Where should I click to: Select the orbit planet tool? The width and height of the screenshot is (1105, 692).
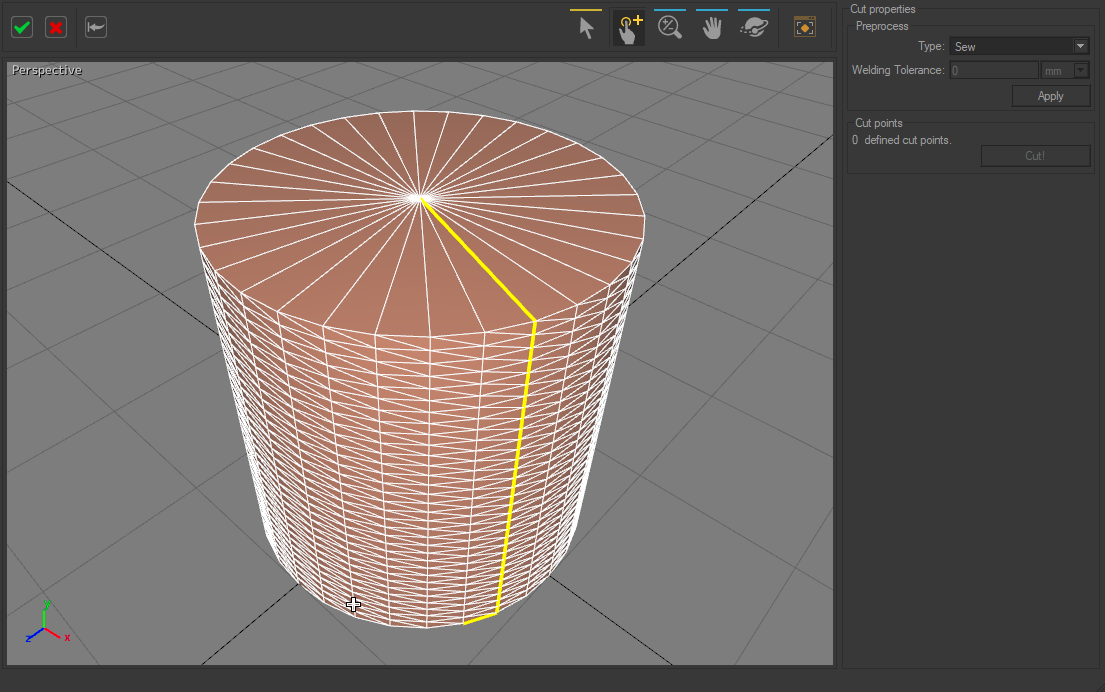pos(753,28)
